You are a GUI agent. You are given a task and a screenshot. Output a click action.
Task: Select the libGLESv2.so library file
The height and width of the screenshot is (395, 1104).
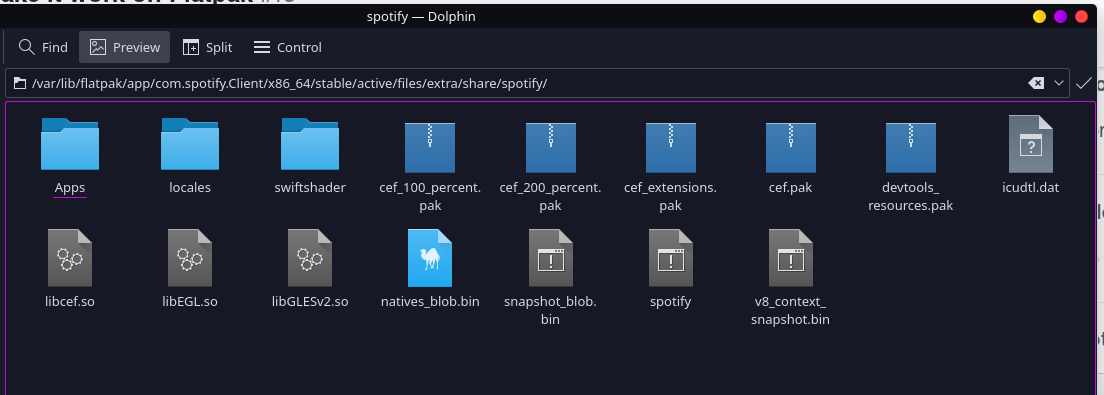click(310, 258)
